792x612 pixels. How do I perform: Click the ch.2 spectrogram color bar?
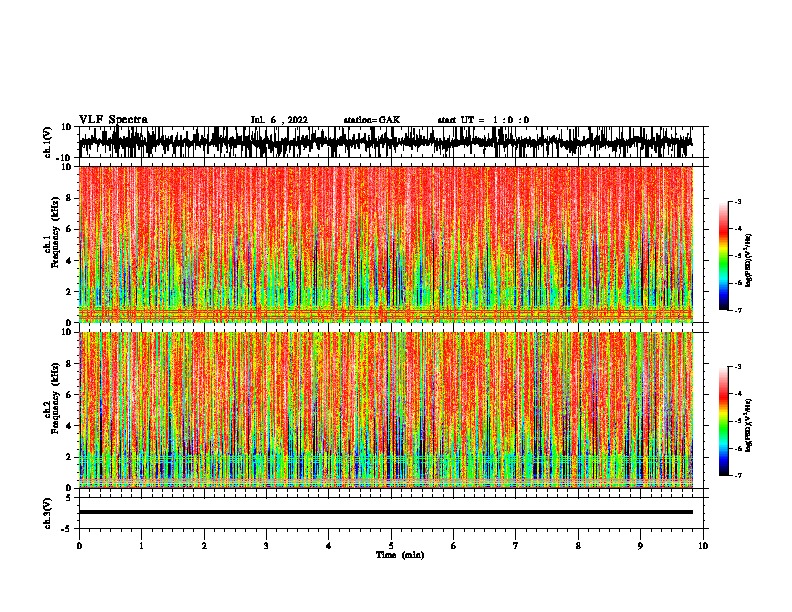723,421
